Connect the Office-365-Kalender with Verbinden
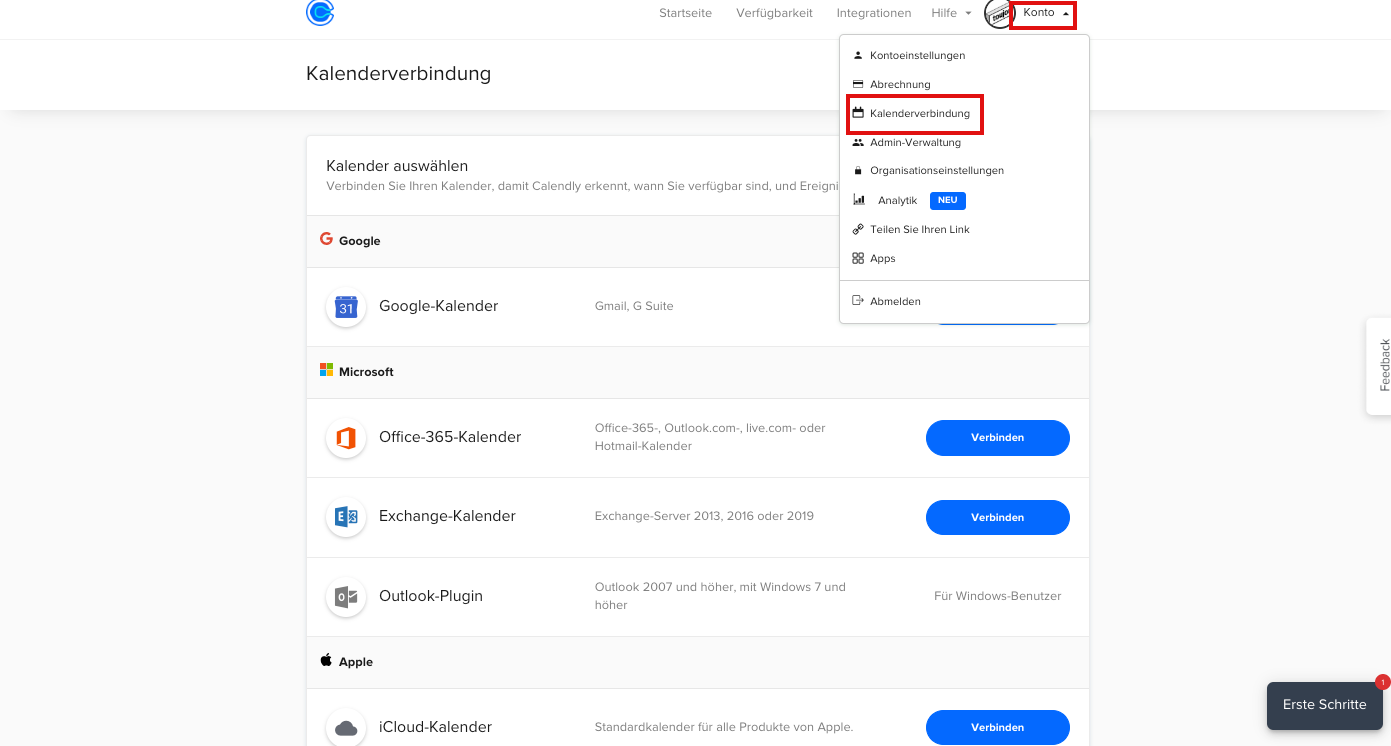Viewport: 1391px width, 746px height. (x=997, y=437)
